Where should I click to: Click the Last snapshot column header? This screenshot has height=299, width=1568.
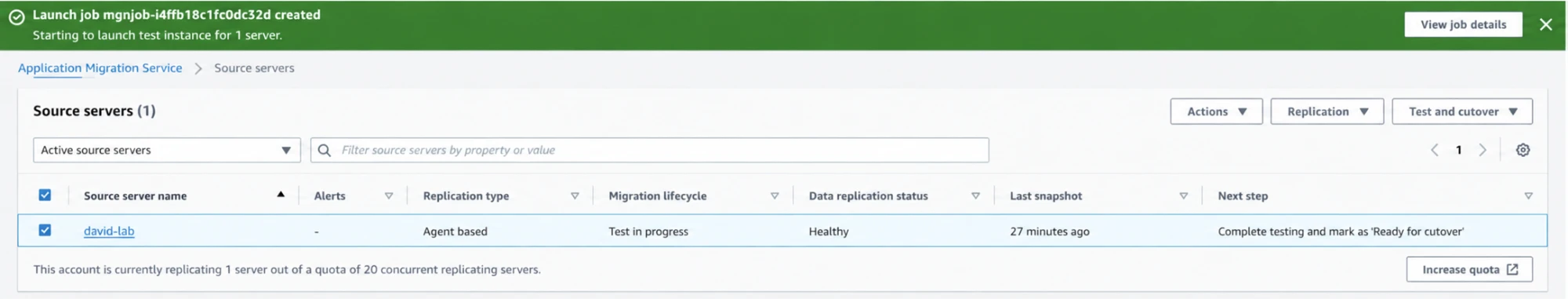(x=1046, y=196)
